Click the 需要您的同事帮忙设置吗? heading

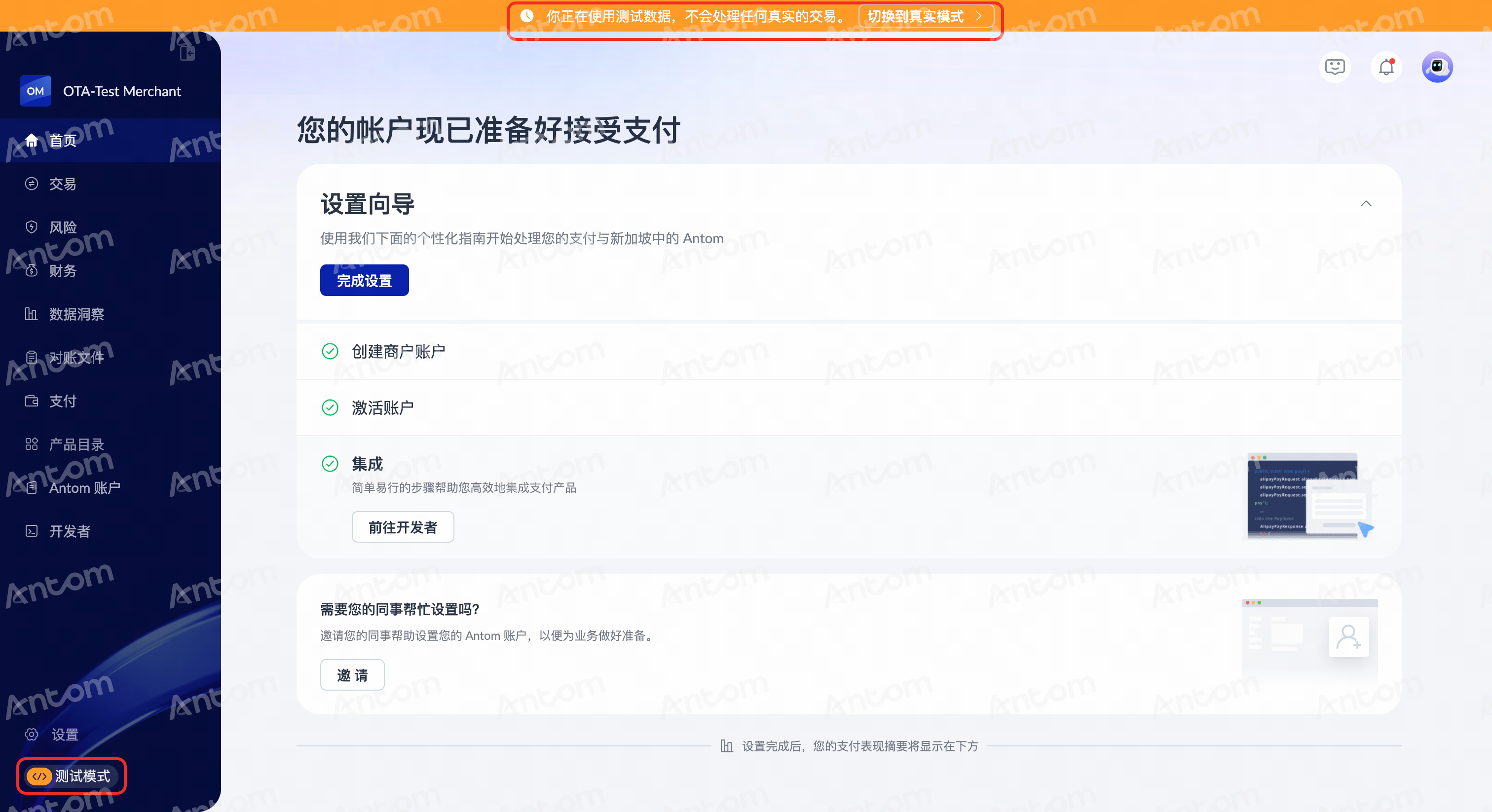(400, 609)
